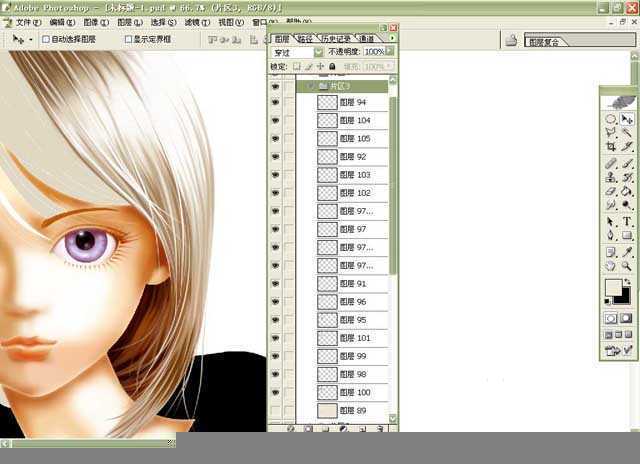Select the History Brush tool
Viewport: 640px width, 464px height.
point(627,177)
